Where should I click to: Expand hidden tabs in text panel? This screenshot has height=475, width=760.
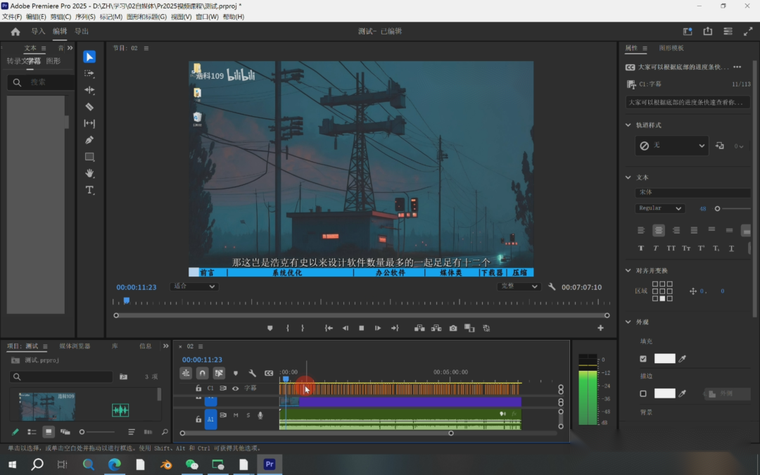point(70,48)
